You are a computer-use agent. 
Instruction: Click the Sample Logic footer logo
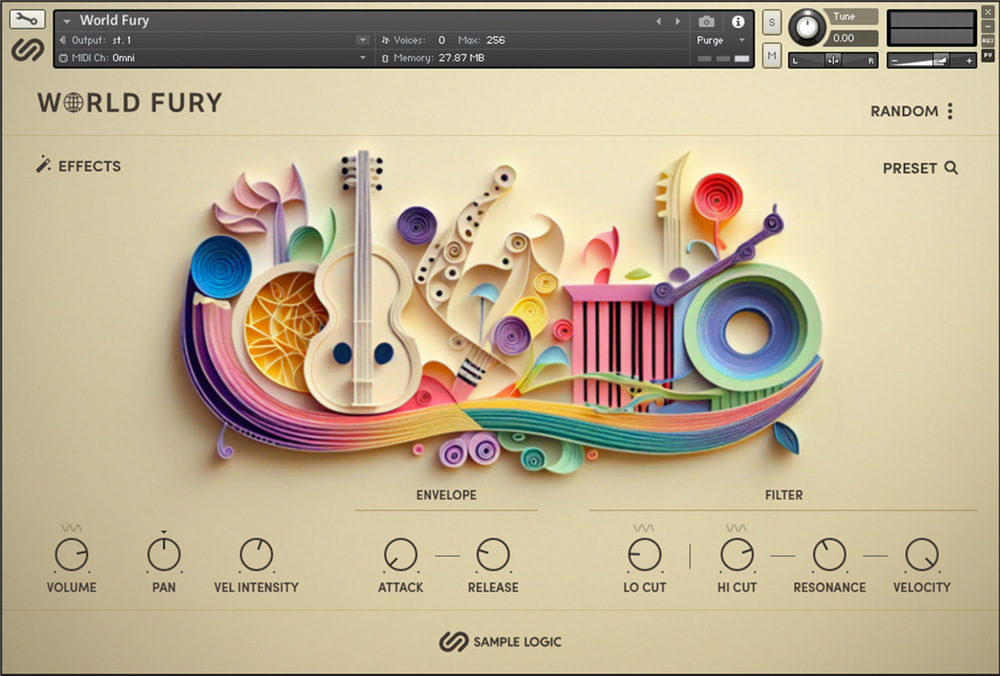(x=500, y=641)
